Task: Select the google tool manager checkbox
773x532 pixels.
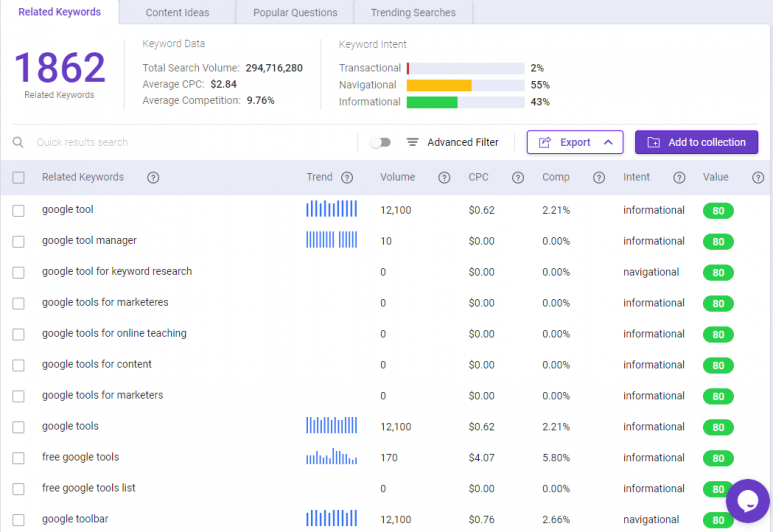Action: tap(18, 242)
